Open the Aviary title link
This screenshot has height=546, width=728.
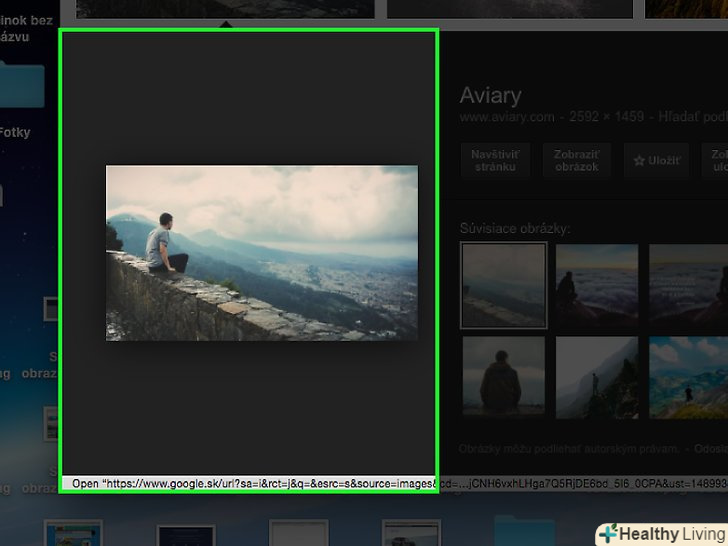tap(490, 96)
